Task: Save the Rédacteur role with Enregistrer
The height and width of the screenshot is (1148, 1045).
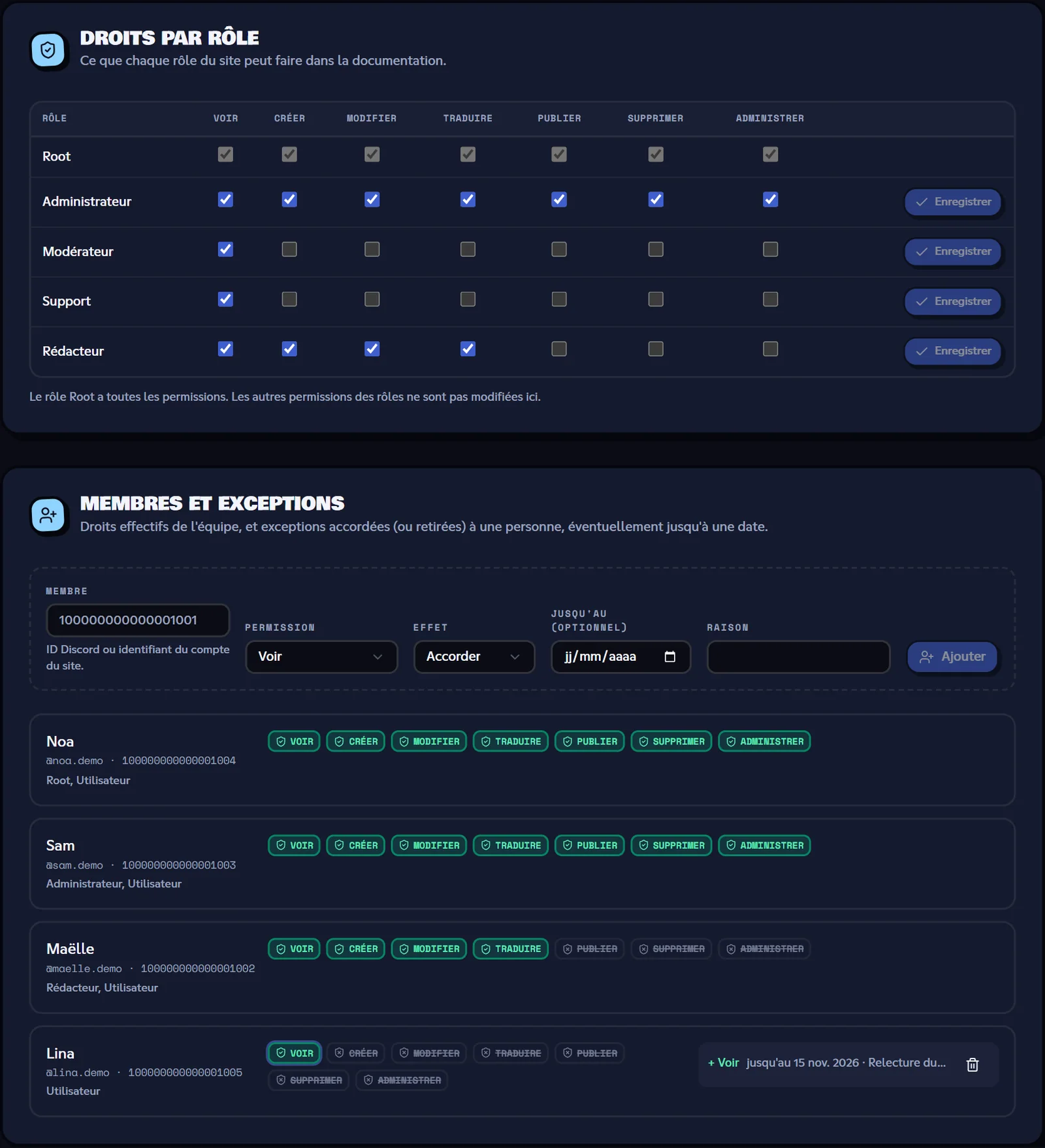Action: pos(953,351)
